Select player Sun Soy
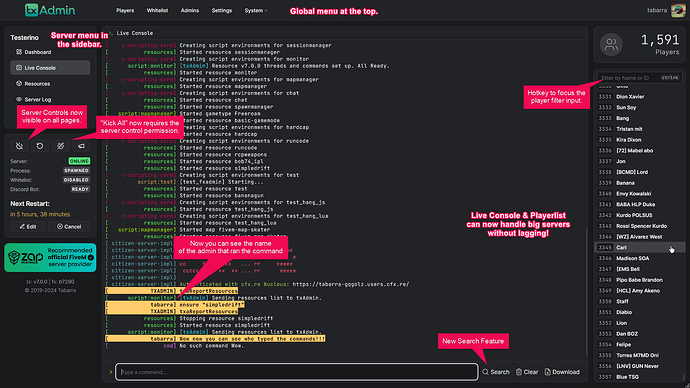Viewport: 690px width, 388px height. (639, 107)
